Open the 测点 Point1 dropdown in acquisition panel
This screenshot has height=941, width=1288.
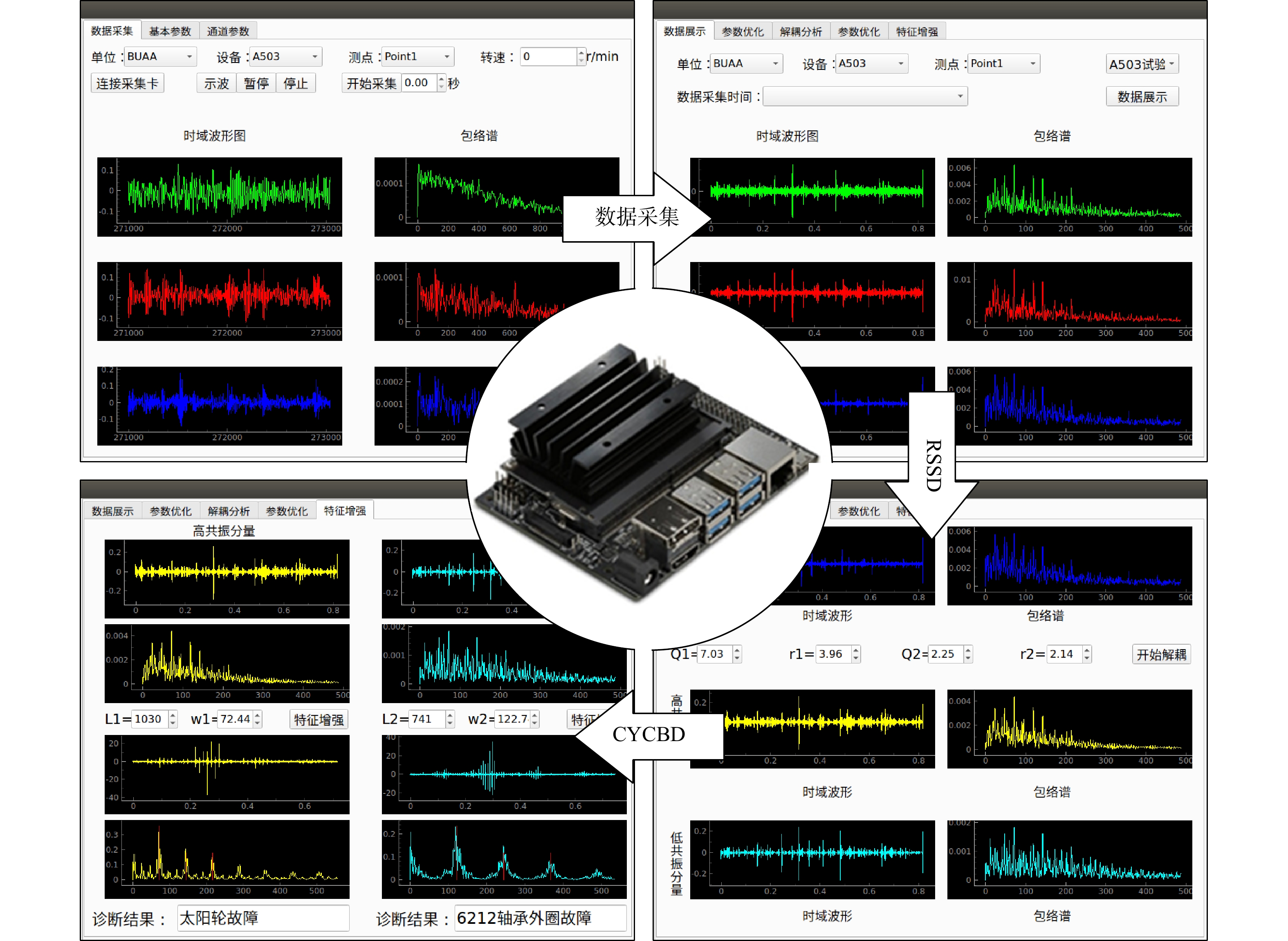417,56
